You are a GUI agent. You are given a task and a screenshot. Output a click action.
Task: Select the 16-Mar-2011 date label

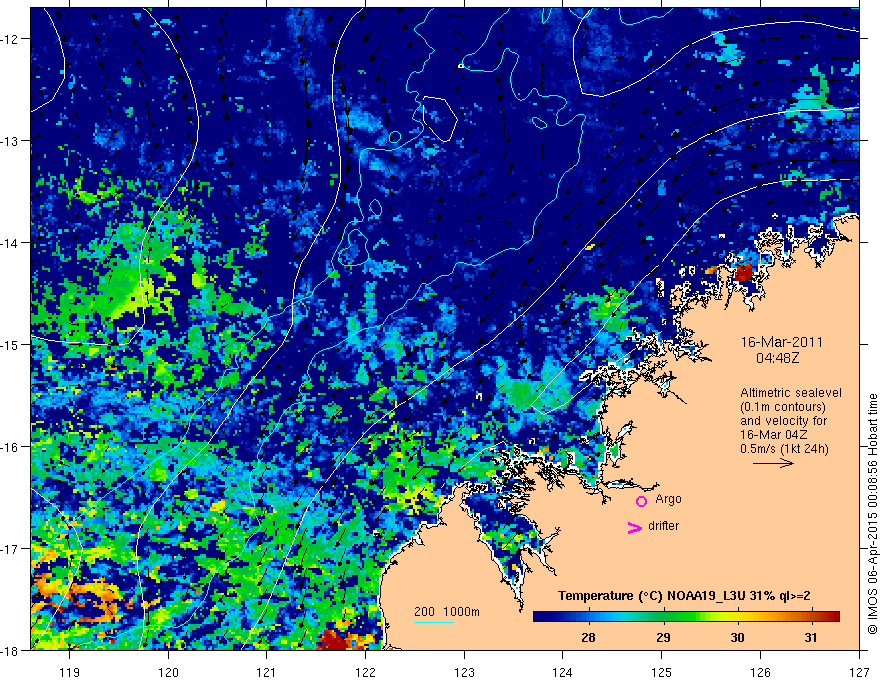[782, 342]
